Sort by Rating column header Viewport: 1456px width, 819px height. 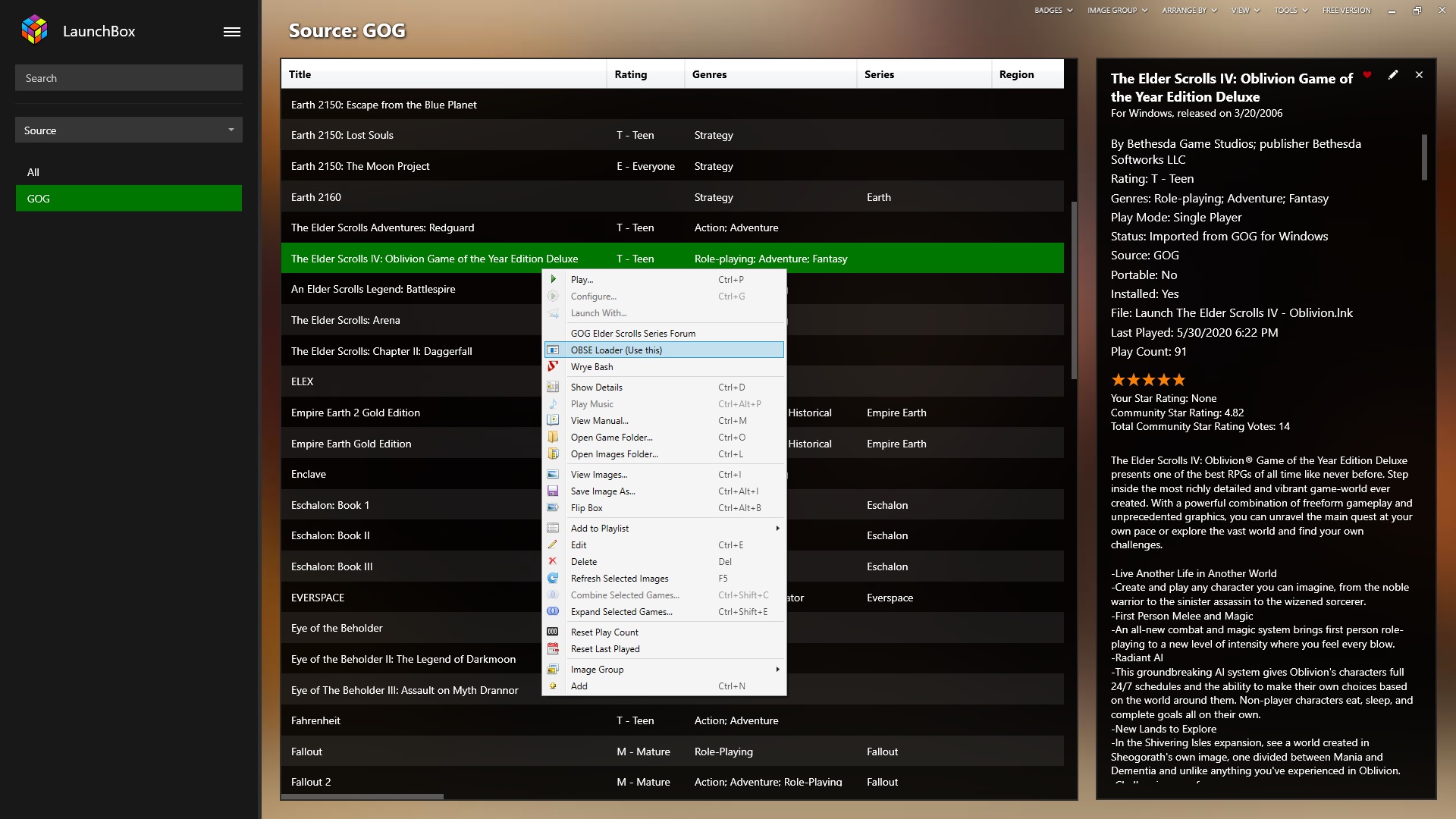click(x=645, y=74)
